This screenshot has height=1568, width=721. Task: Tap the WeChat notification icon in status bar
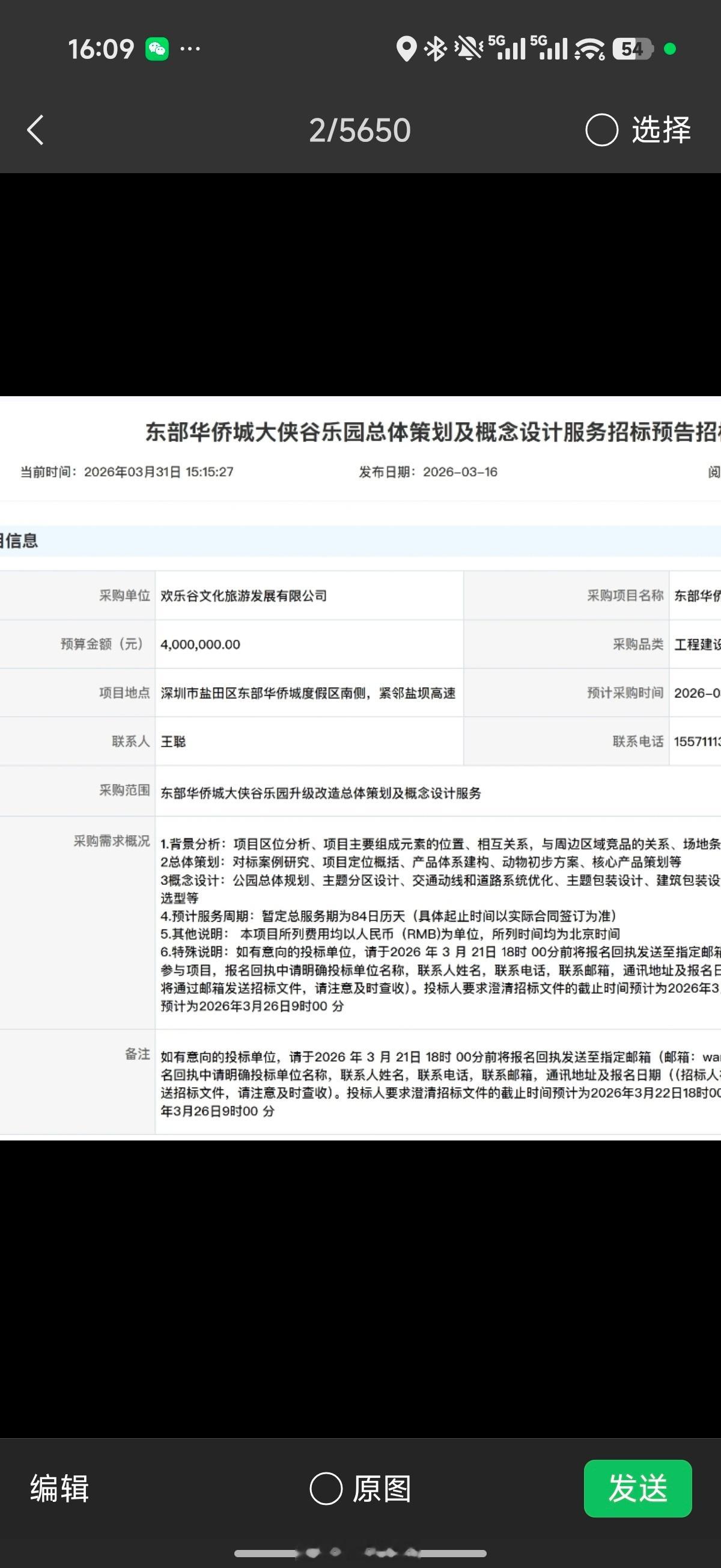pos(157,49)
